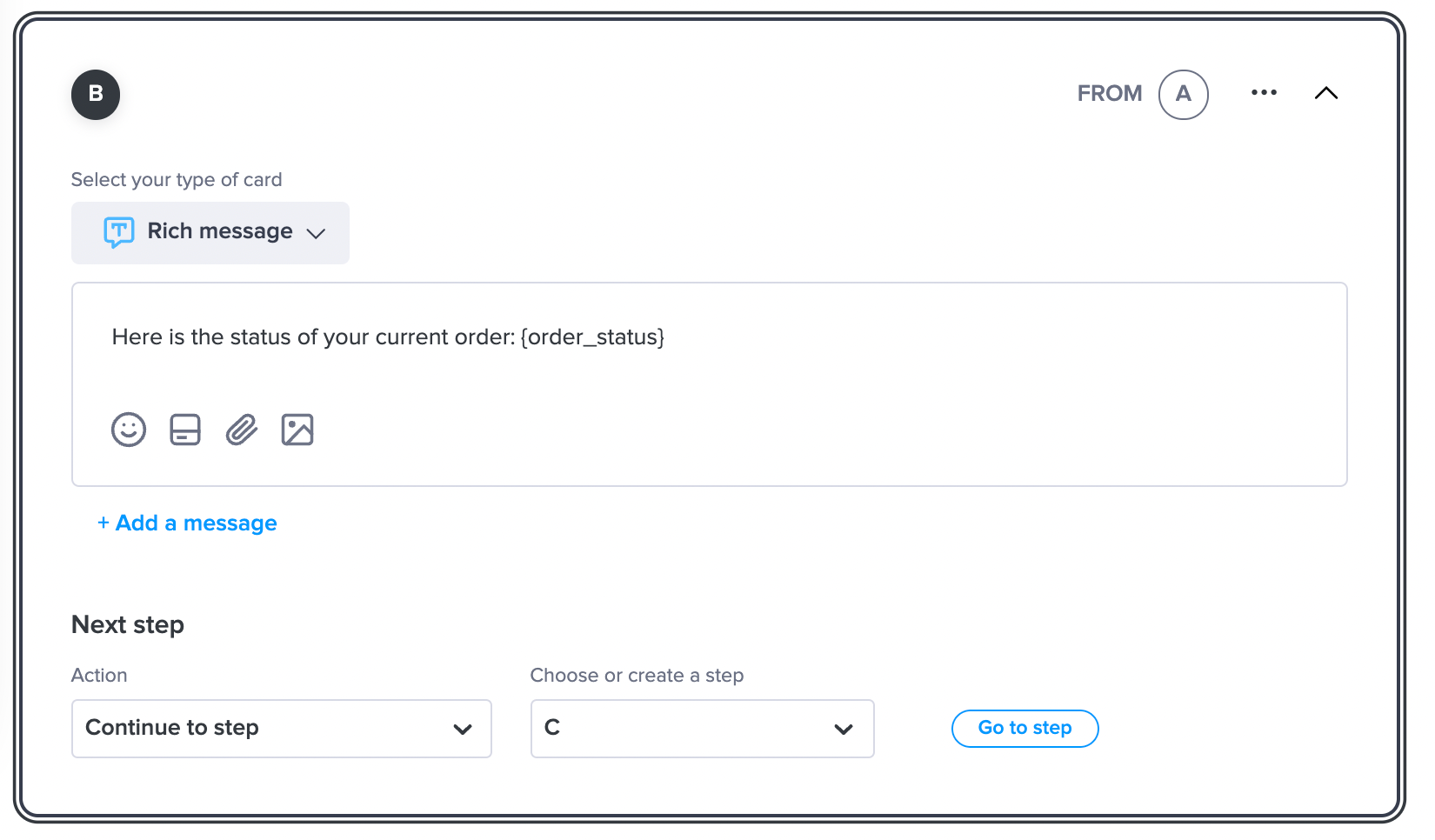Open the step selector showing C
This screenshot has height=840, width=1435.
702,729
